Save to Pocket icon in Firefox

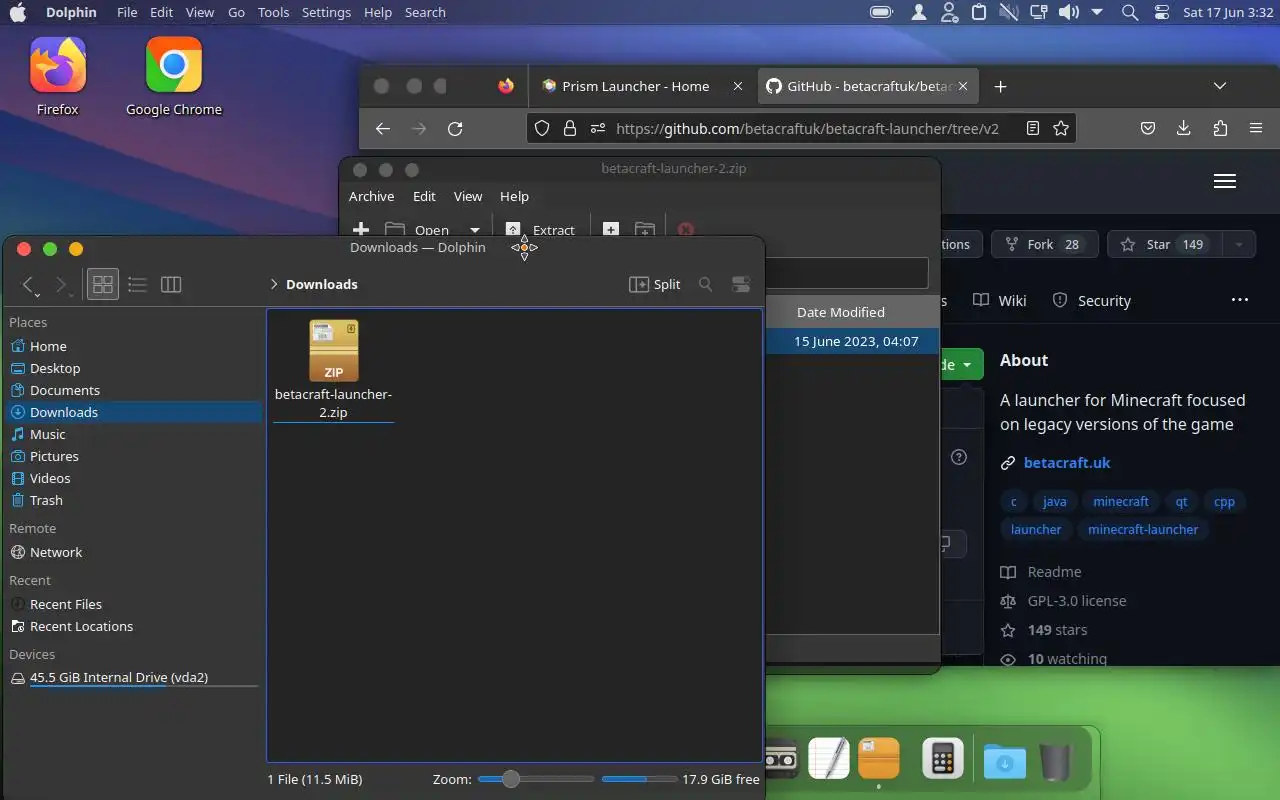click(1149, 128)
